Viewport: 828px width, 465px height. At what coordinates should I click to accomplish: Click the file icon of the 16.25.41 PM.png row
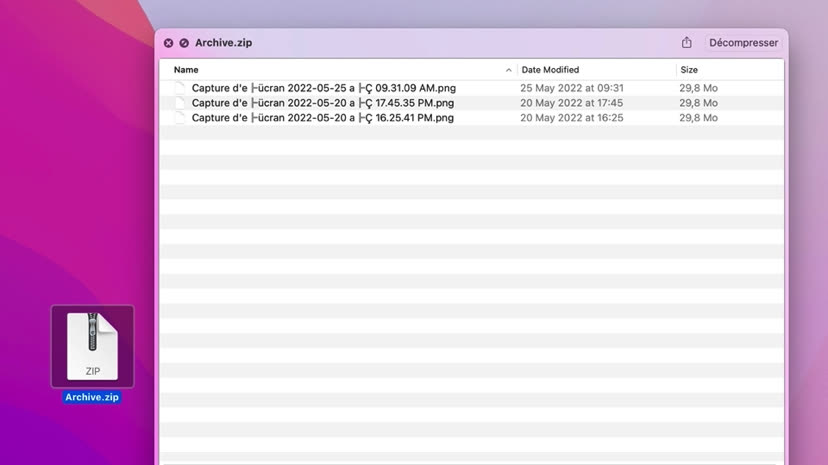180,118
